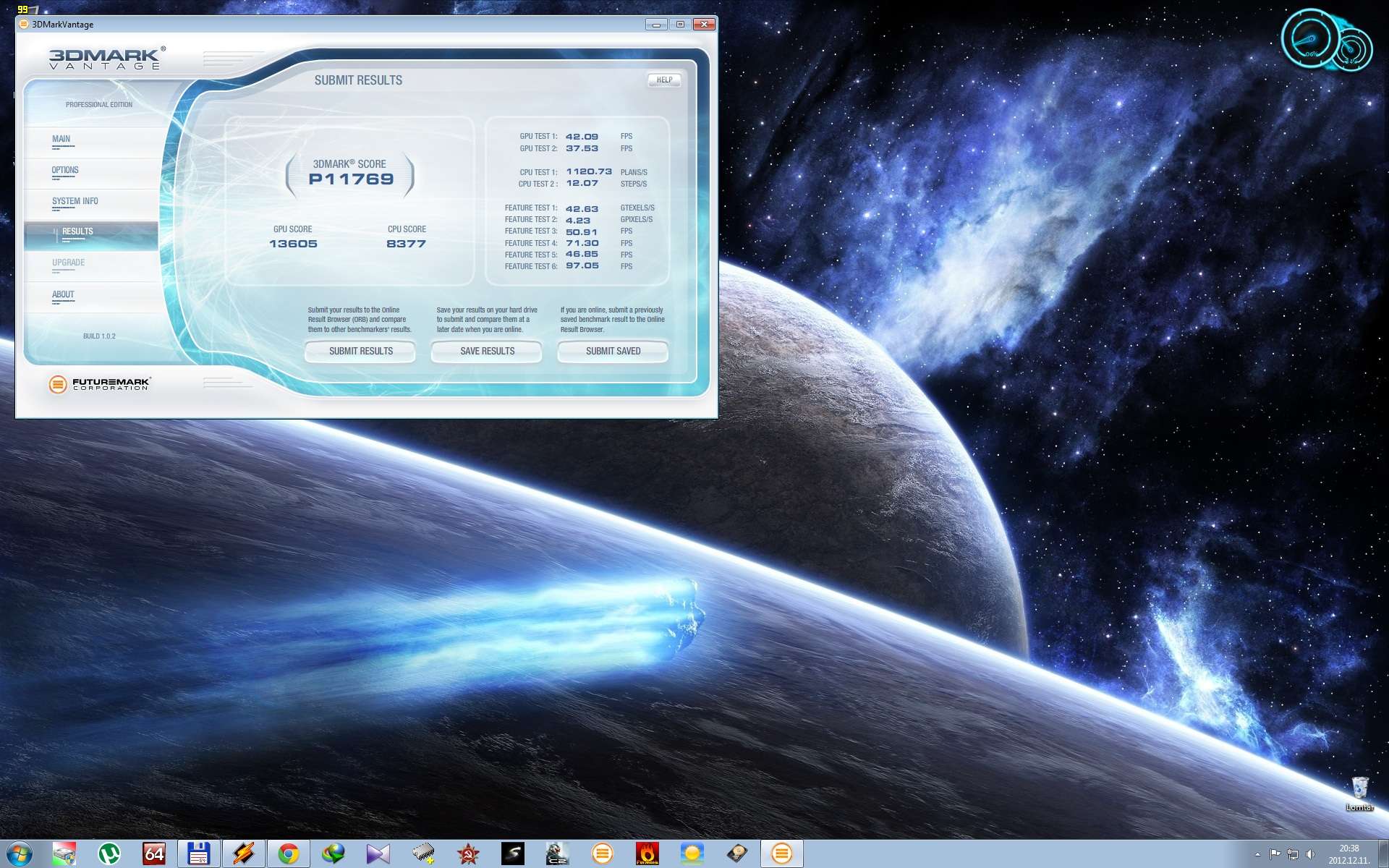
Task: Open Internet Download Manager taskbar icon
Action: pos(334,854)
